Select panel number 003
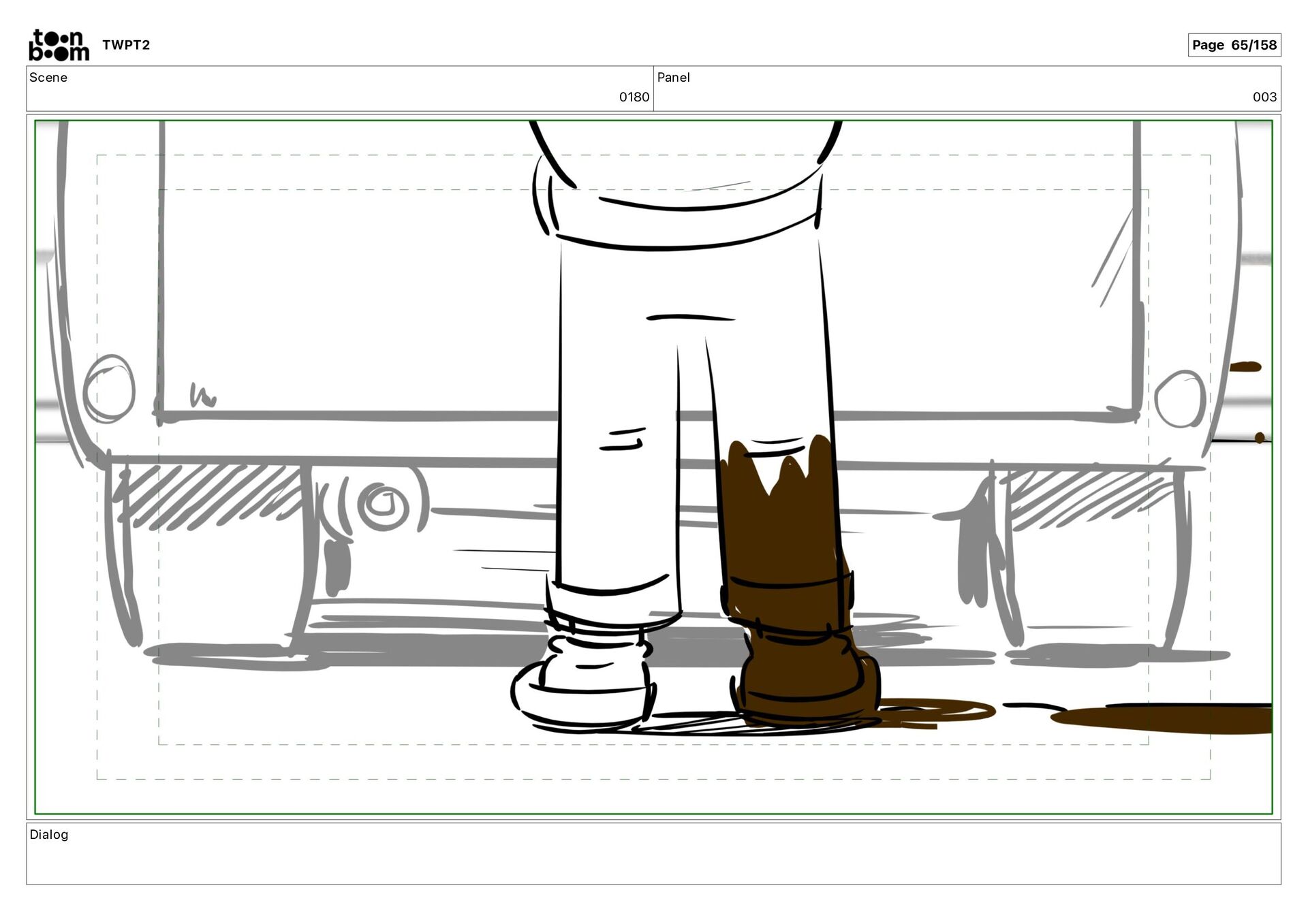The width and height of the screenshot is (1308, 924). point(1264,97)
